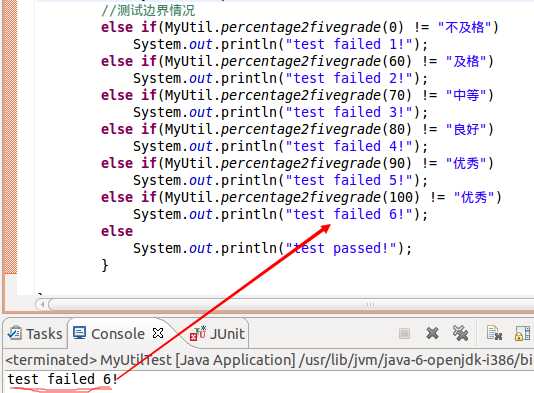Close the Console view with its X icon
The height and width of the screenshot is (393, 534).
click(x=158, y=333)
